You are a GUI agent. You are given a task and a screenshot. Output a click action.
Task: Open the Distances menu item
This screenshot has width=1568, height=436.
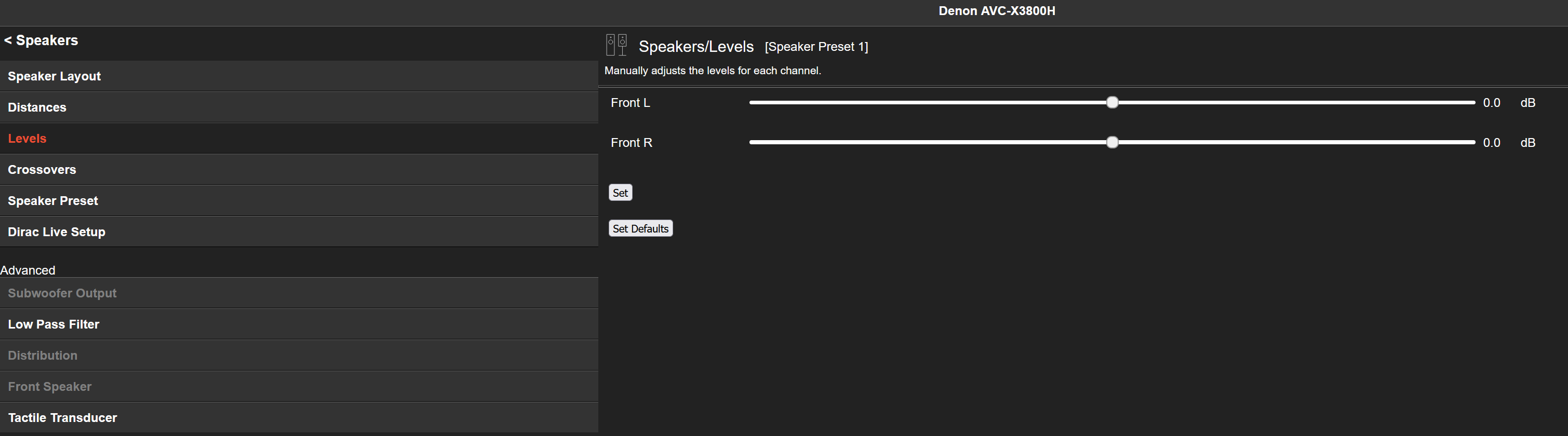pyautogui.click(x=299, y=107)
